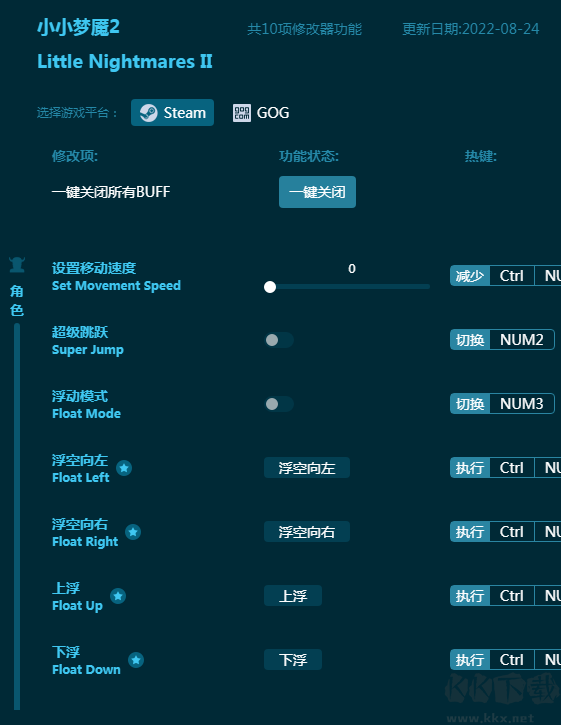Viewport: 561px width, 725px height.
Task: Click the star icon beside Float Up
Action: pyautogui.click(x=118, y=596)
